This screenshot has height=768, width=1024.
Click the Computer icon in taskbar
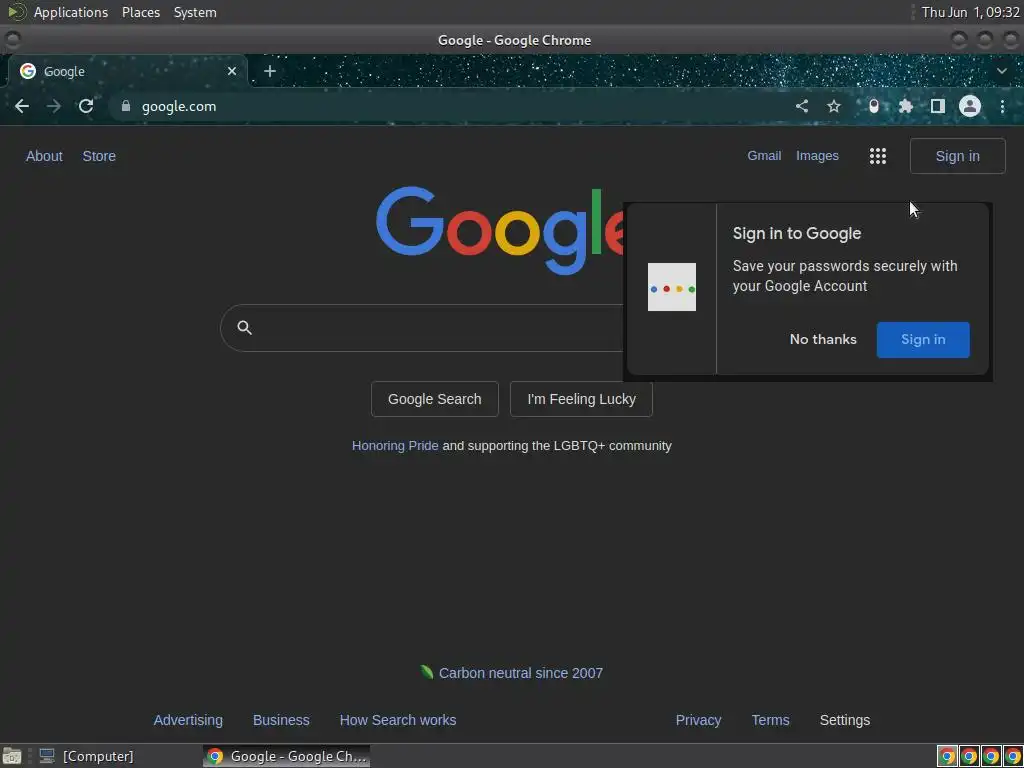pos(46,756)
